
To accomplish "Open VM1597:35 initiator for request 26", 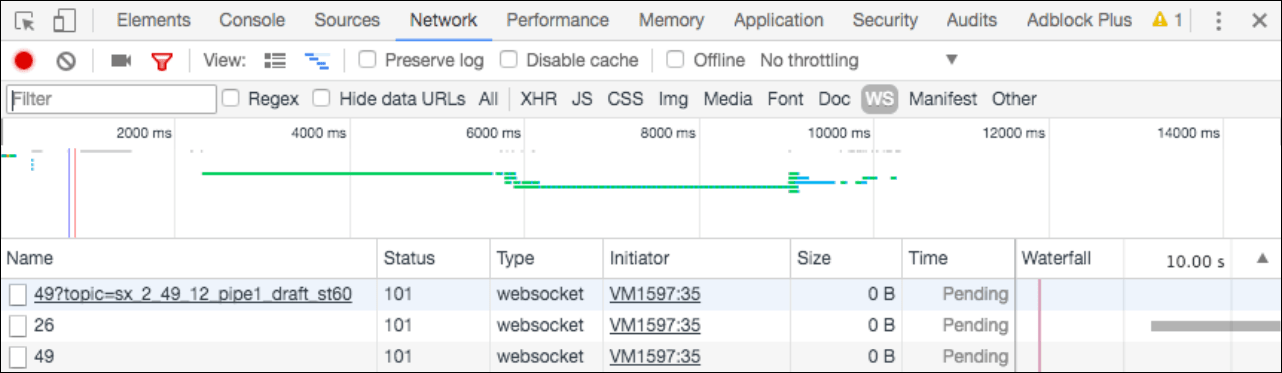I will (x=655, y=325).
